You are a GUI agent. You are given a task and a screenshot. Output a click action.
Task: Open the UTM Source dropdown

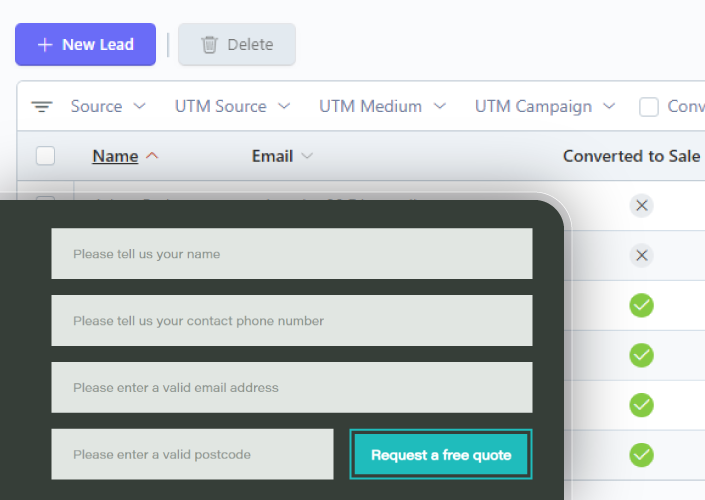click(232, 107)
